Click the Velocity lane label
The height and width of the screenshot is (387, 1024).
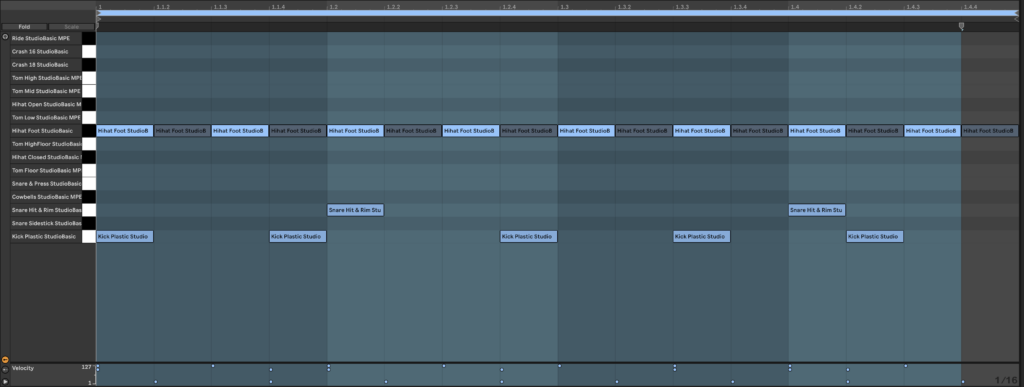23,368
